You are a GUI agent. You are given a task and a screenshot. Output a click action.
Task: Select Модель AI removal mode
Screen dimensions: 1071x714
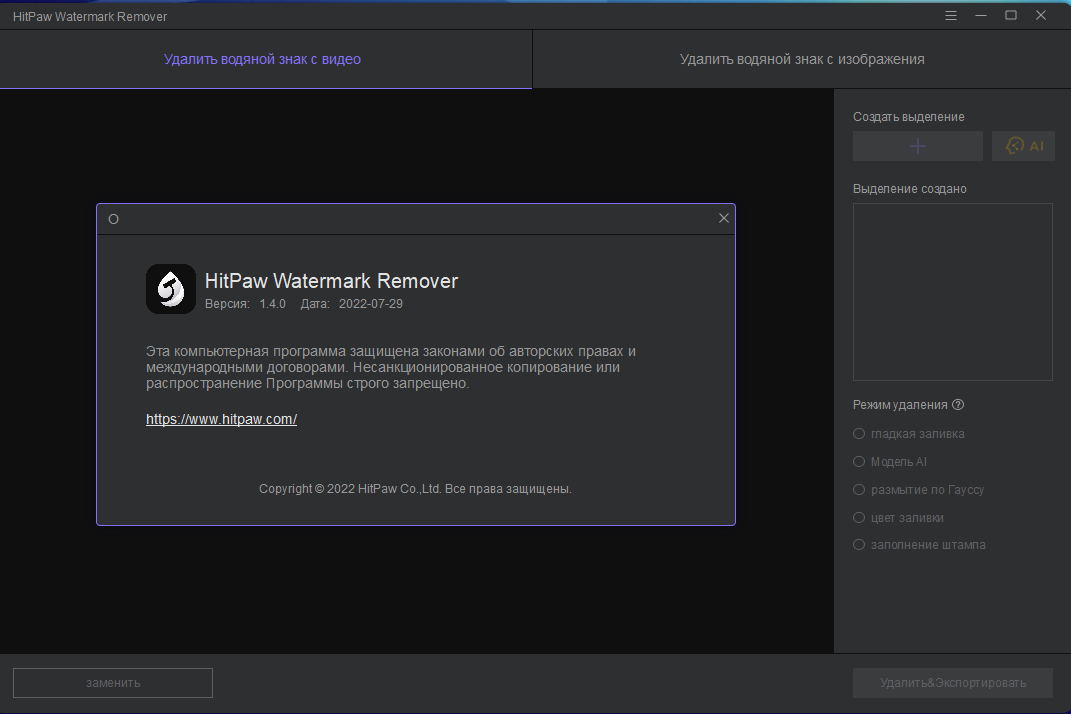coord(890,462)
